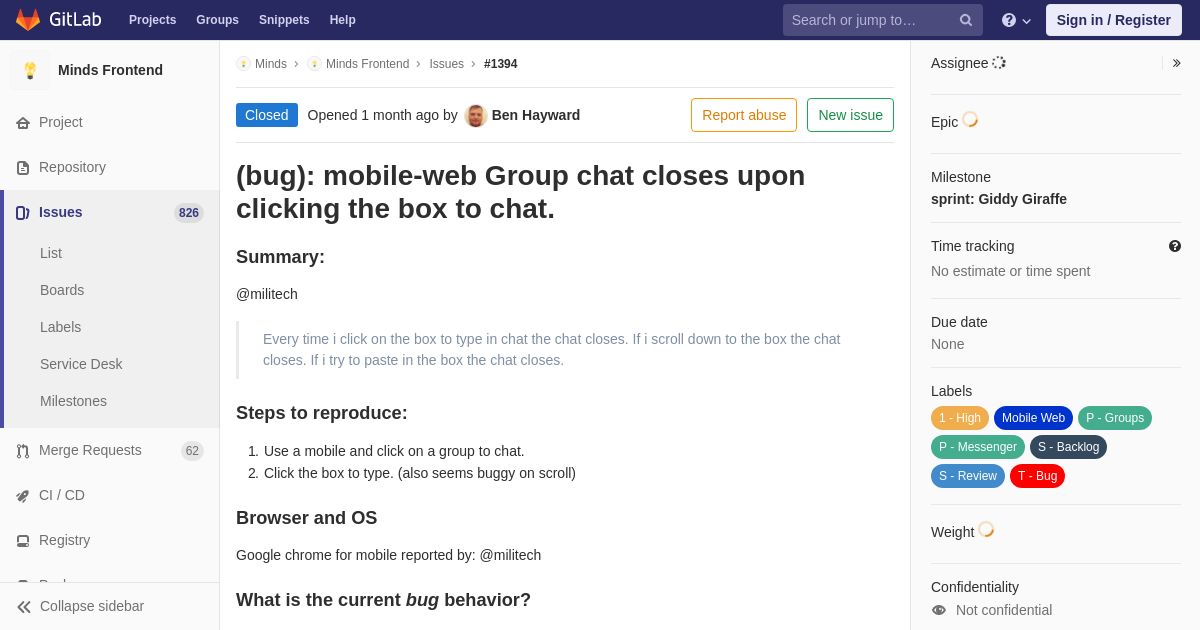Click the Report abuse button
Viewport: 1200px width, 630px height.
[744, 115]
